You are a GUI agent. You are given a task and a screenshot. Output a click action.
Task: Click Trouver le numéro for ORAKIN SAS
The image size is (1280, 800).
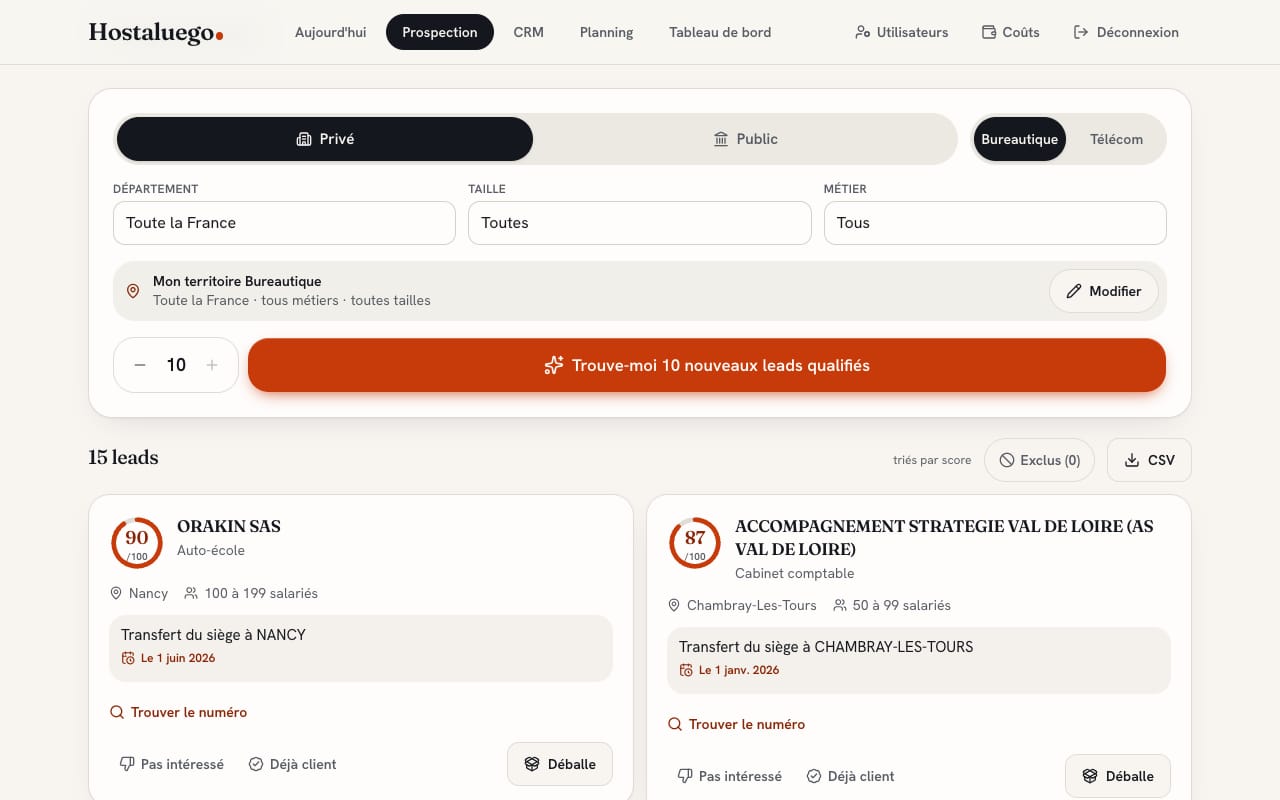point(179,712)
